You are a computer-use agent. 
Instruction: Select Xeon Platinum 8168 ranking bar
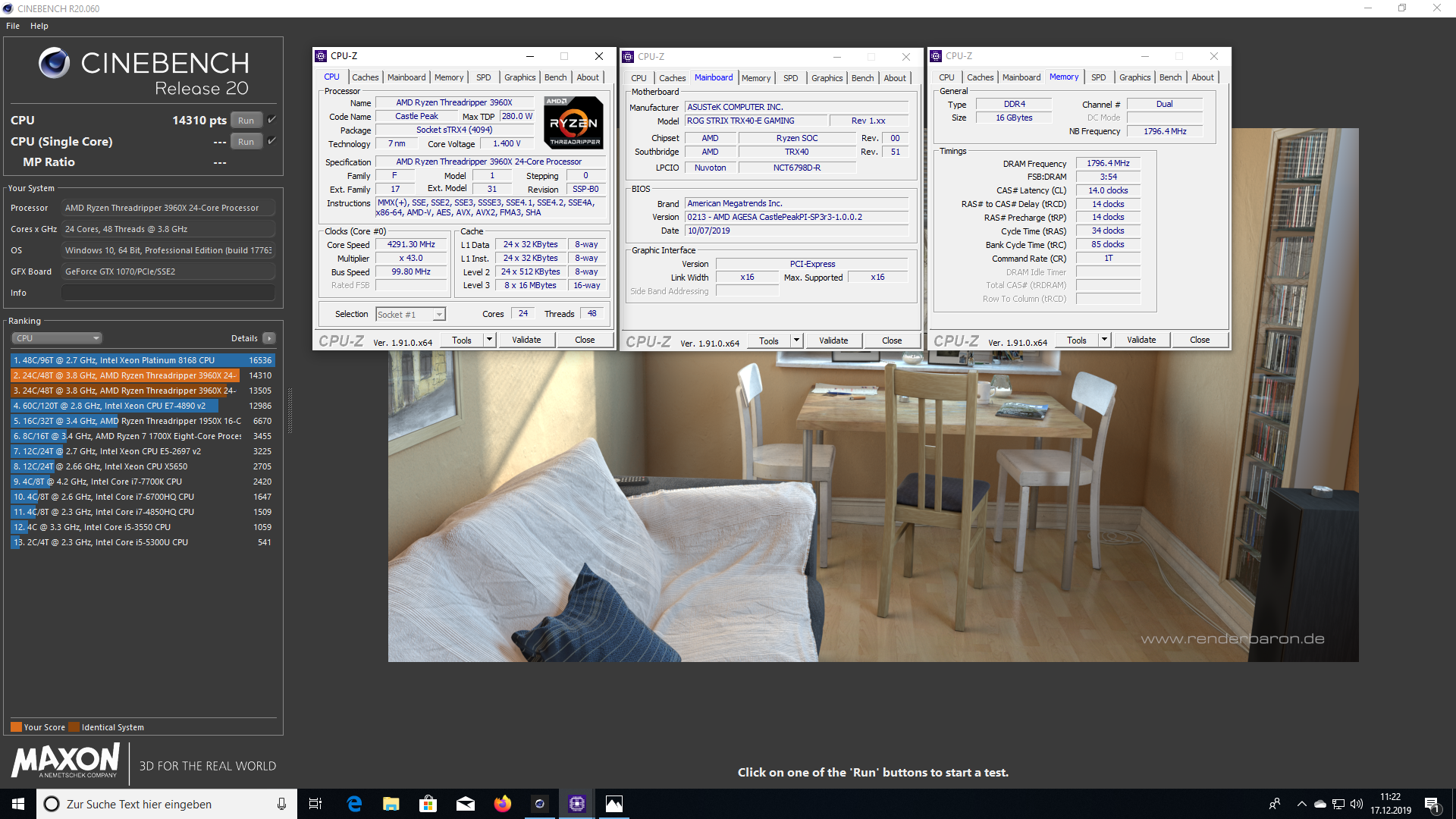pos(143,360)
